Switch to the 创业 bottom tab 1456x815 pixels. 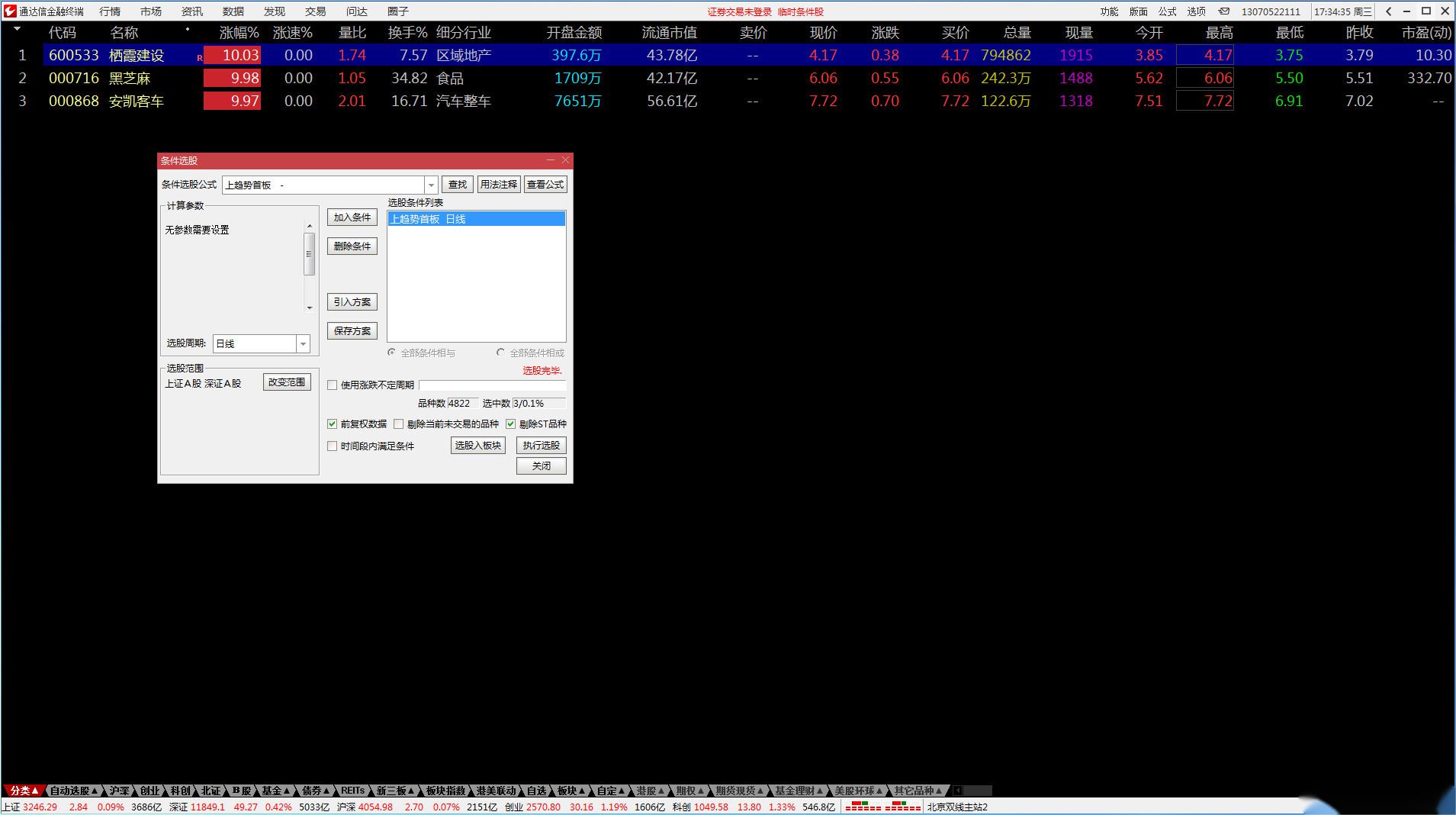(149, 791)
